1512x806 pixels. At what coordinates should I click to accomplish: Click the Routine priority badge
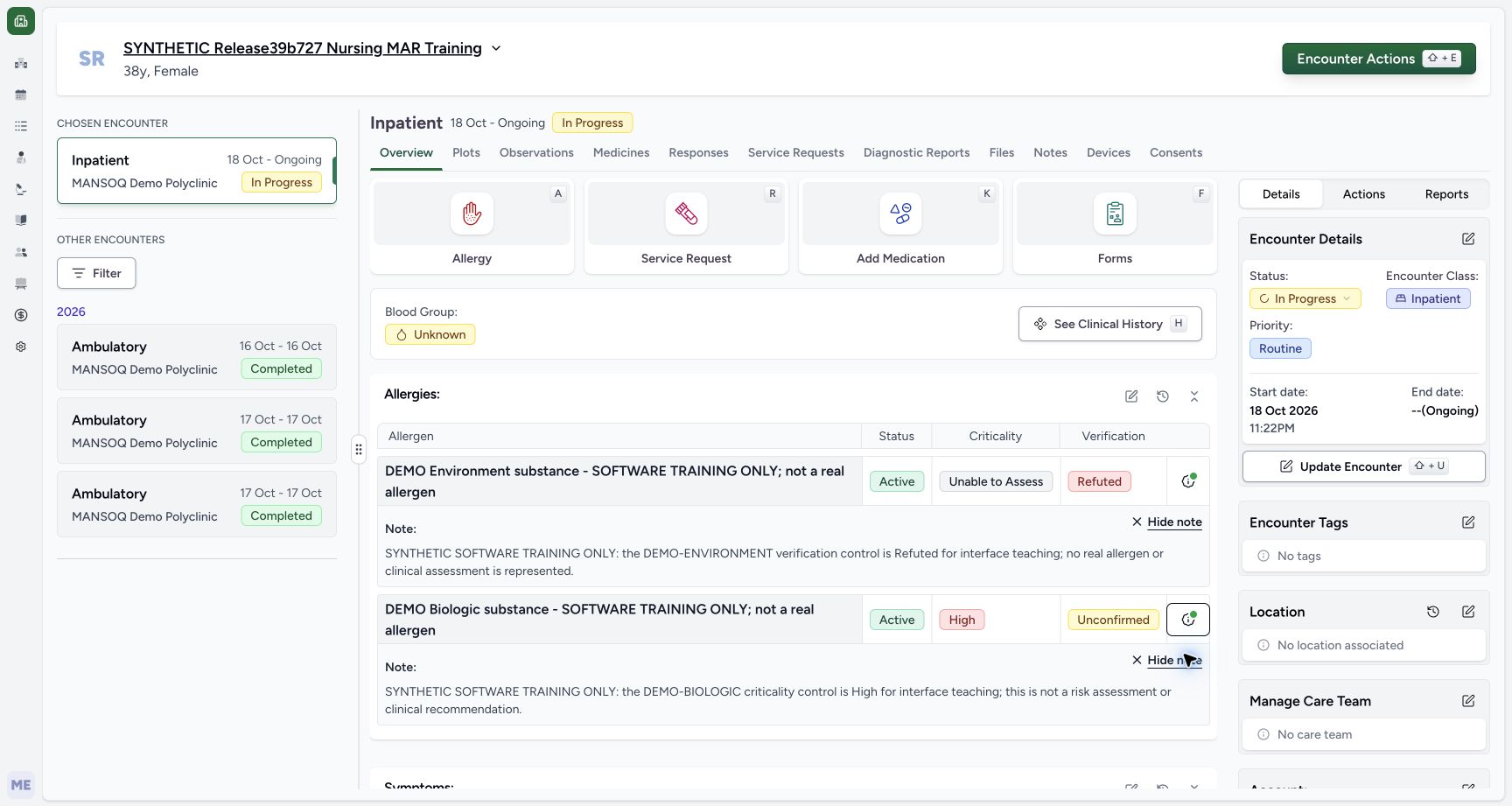point(1280,348)
